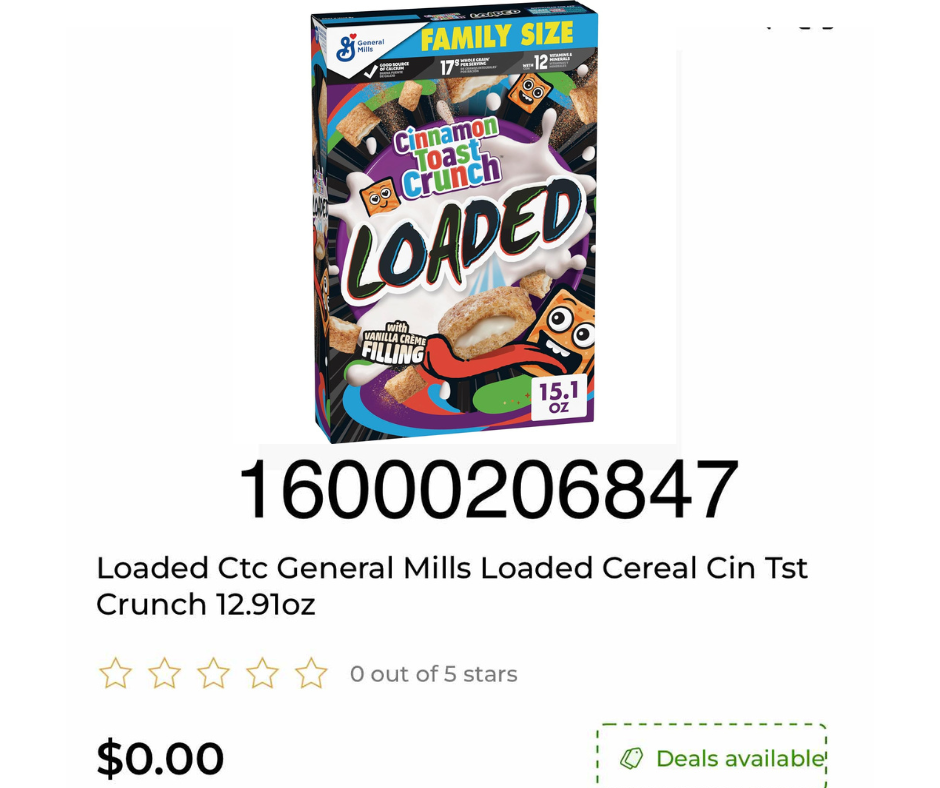This screenshot has width=940, height=788.
Task: Open the Loaded Ctc General Mills product title
Action: pyautogui.click(x=451, y=586)
